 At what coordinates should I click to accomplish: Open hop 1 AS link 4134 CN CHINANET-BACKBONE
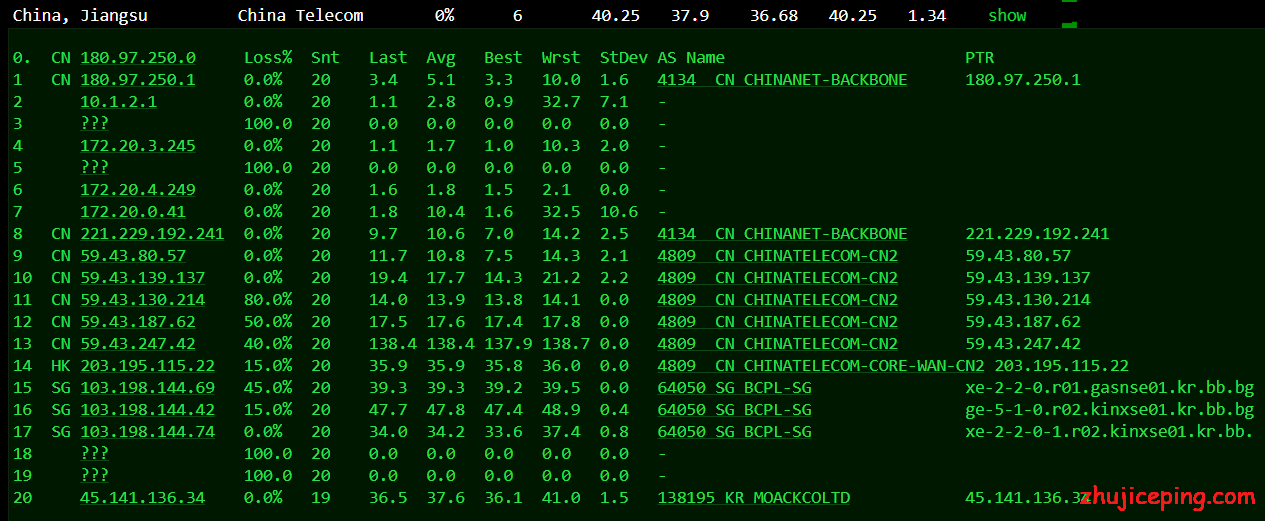[782, 80]
